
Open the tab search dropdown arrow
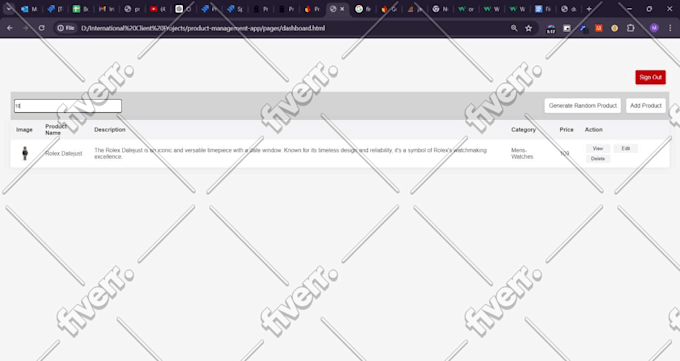pos(9,8)
